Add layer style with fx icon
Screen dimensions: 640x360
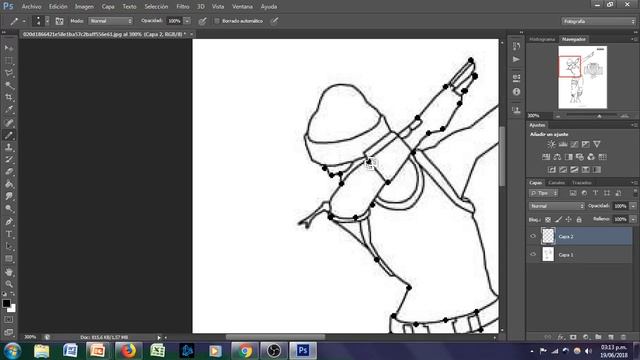(x=561, y=337)
